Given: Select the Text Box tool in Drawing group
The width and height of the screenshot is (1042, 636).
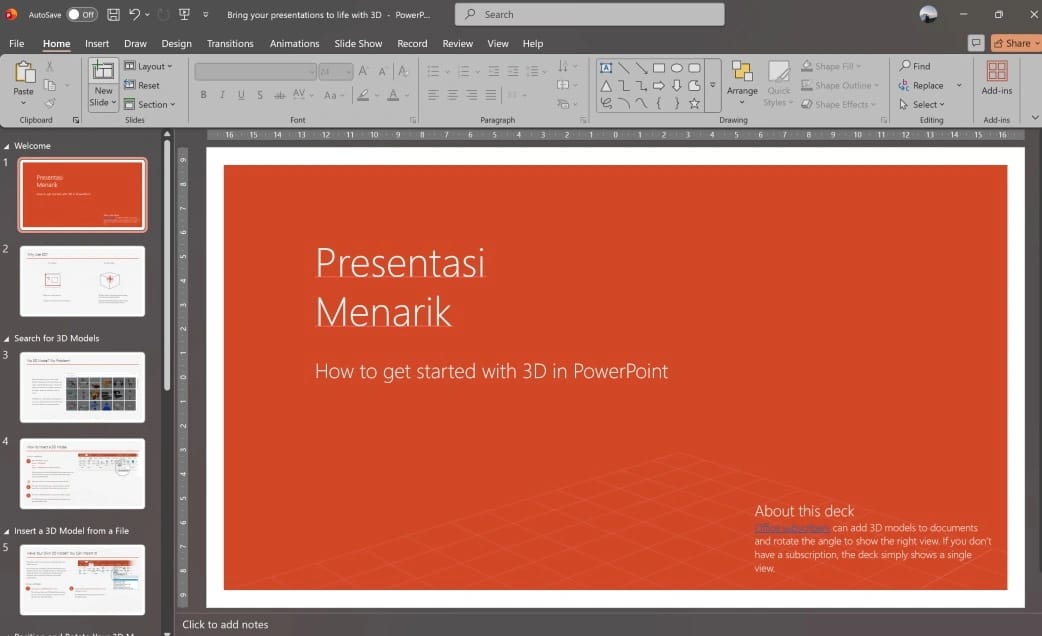Looking at the screenshot, I should pos(605,67).
